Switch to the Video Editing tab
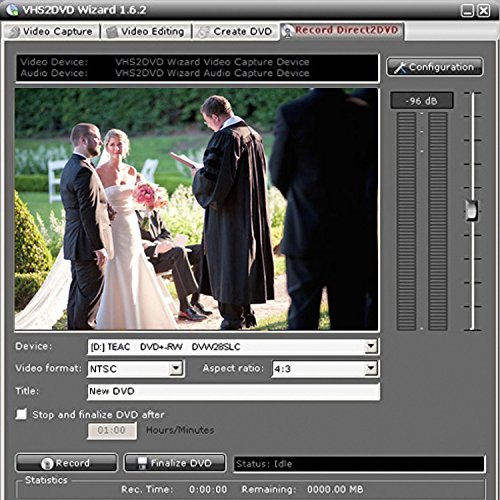Viewport: 500px width, 500px height. [146, 32]
